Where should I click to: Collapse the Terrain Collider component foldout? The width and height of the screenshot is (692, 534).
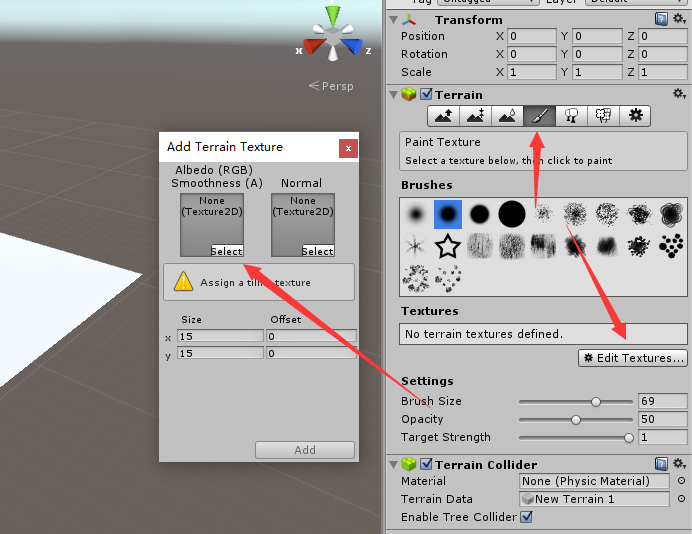394,464
